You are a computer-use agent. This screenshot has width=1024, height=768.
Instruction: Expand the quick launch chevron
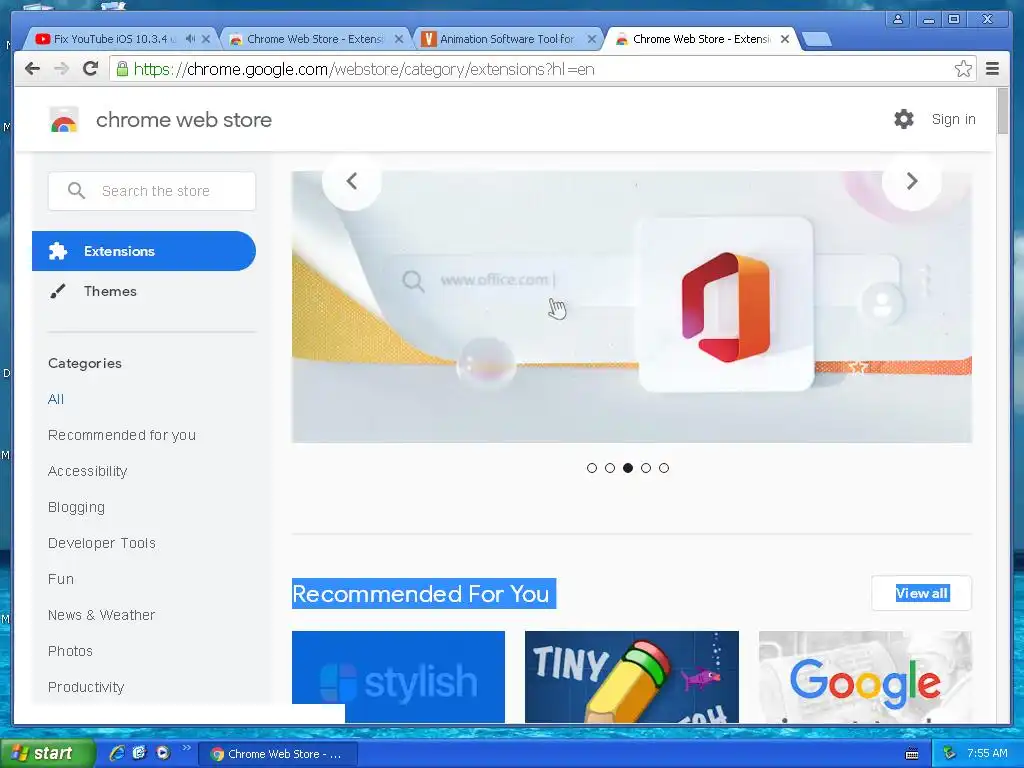pyautogui.click(x=186, y=748)
